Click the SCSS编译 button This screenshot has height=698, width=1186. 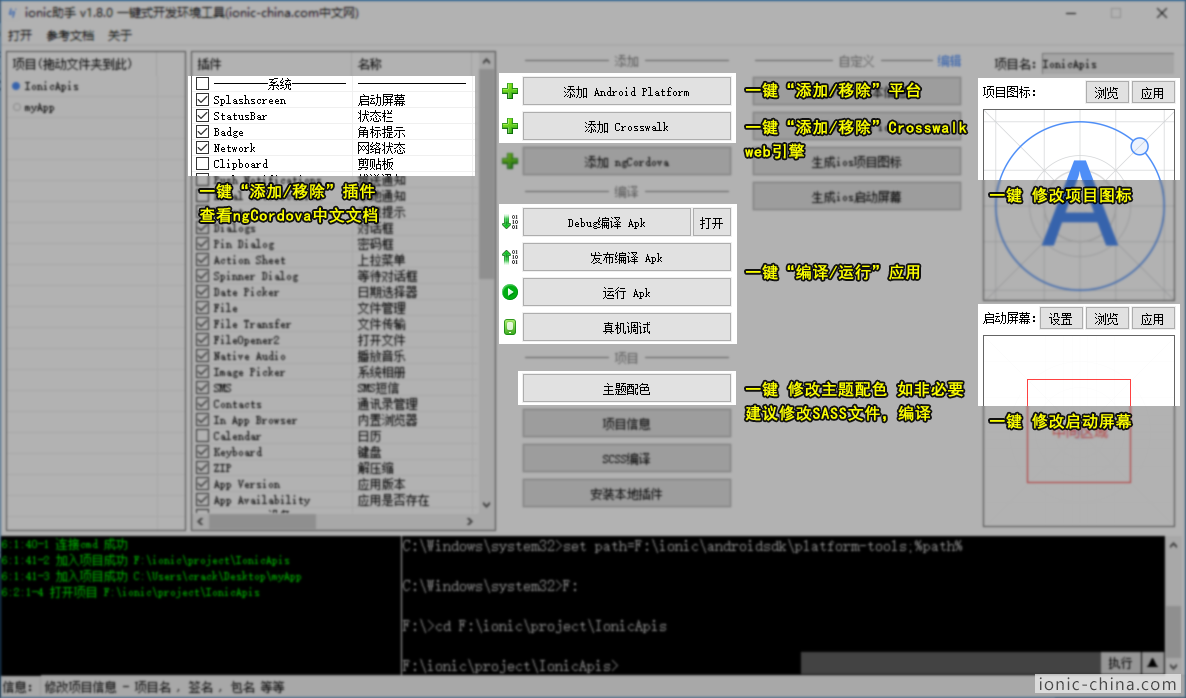coord(626,458)
